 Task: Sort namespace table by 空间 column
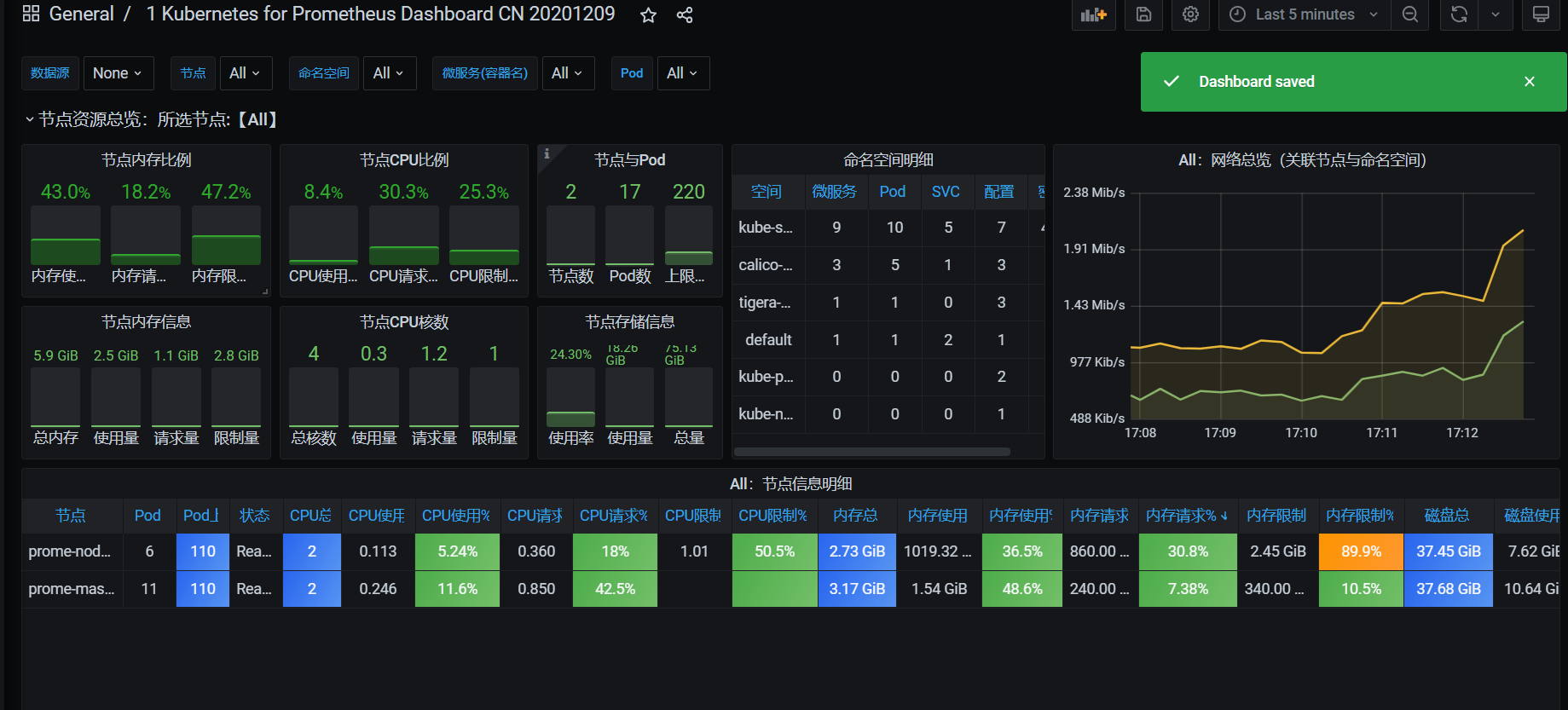coord(766,192)
